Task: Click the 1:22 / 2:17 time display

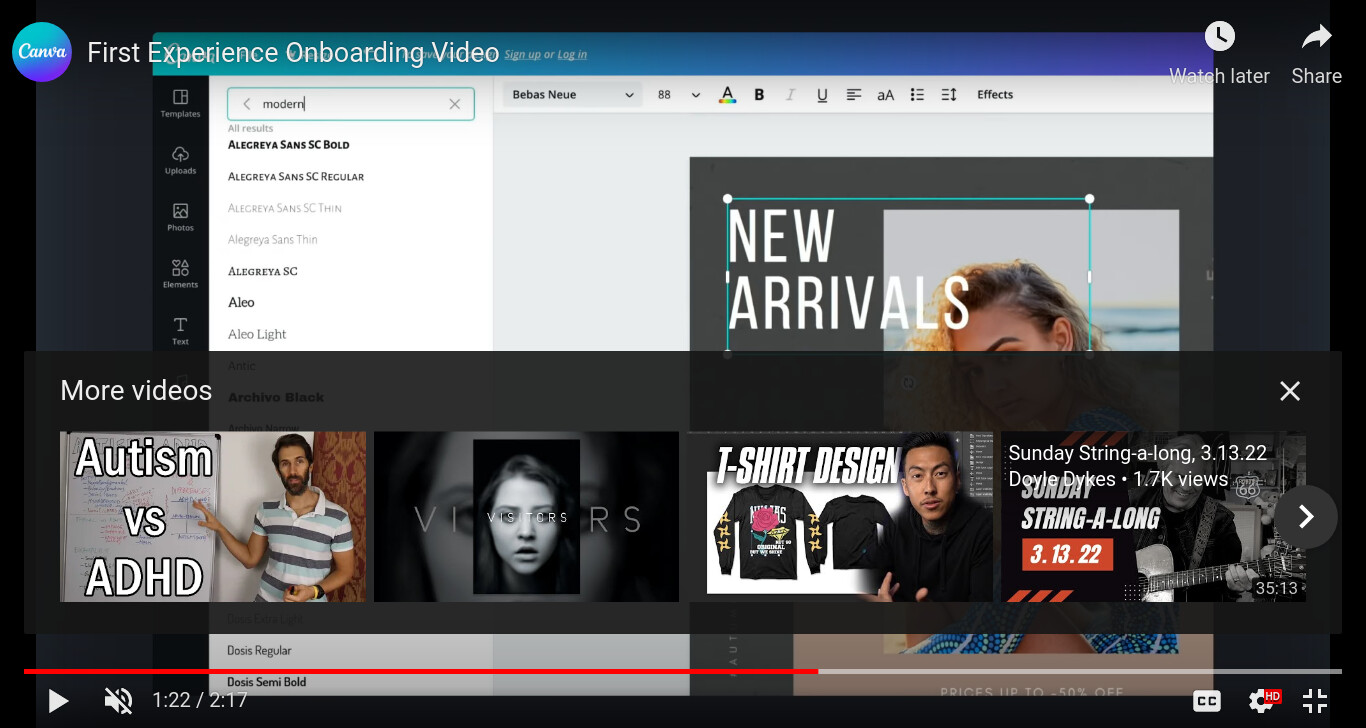Action: [x=199, y=700]
